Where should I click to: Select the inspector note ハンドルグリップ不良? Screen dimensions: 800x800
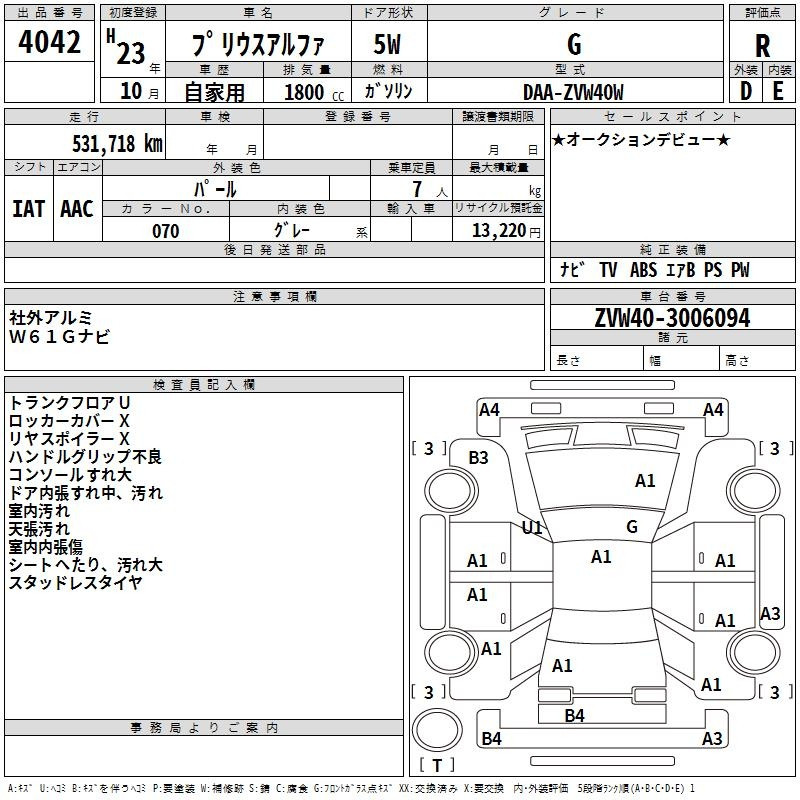85,457
